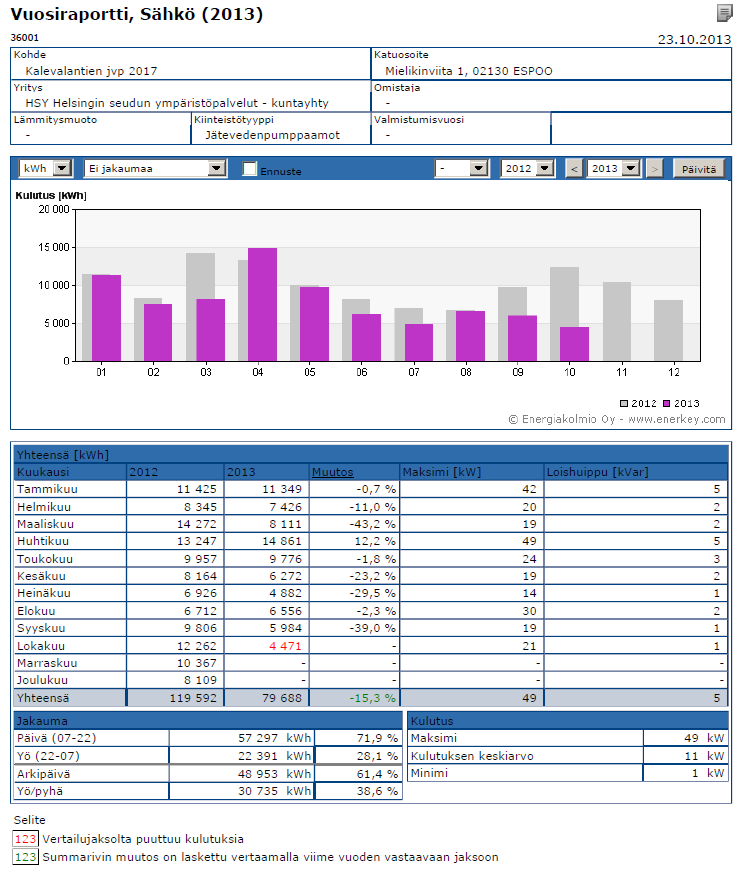
Task: Click the 2013 bar for month 10
Action: pos(574,344)
